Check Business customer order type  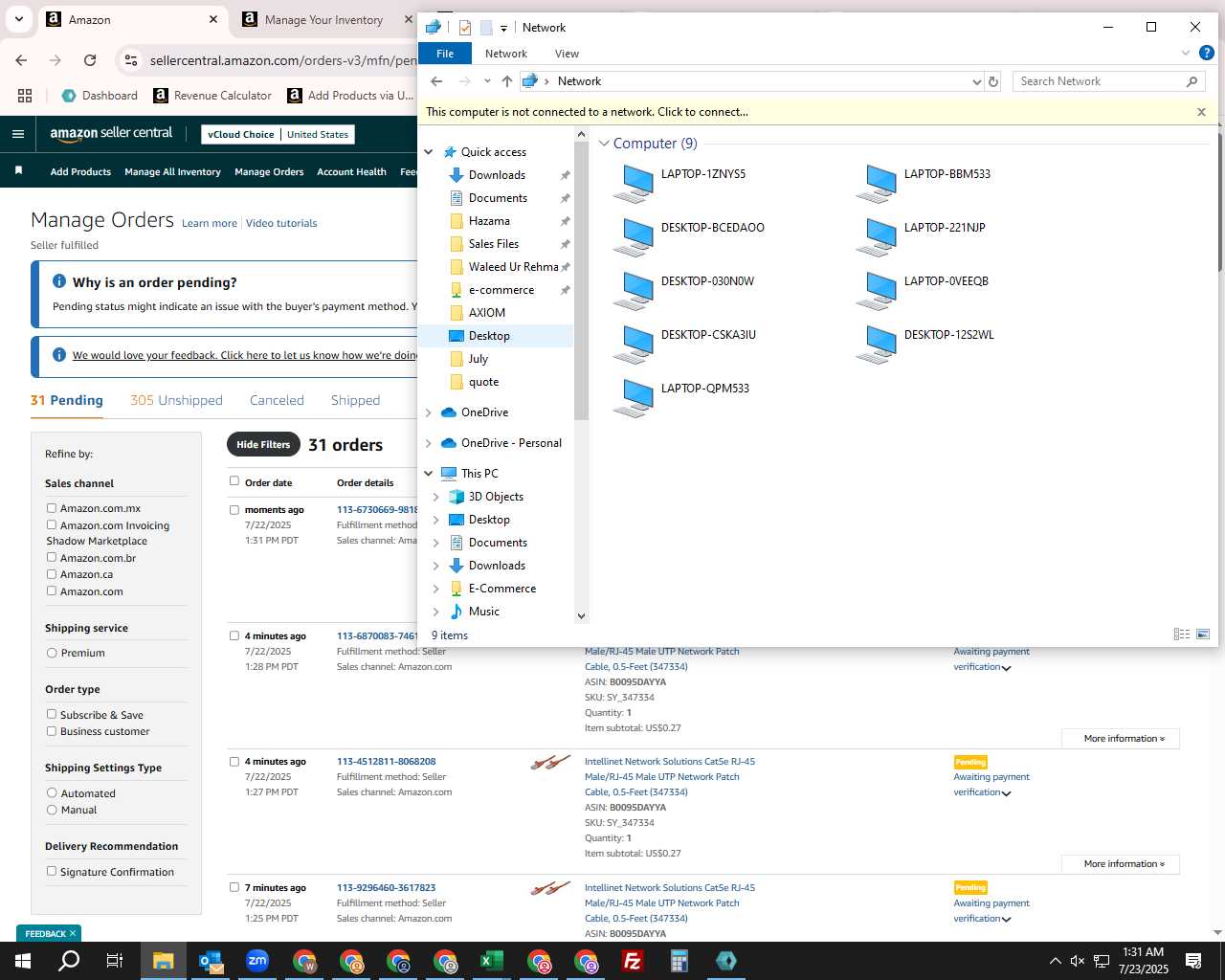point(52,731)
